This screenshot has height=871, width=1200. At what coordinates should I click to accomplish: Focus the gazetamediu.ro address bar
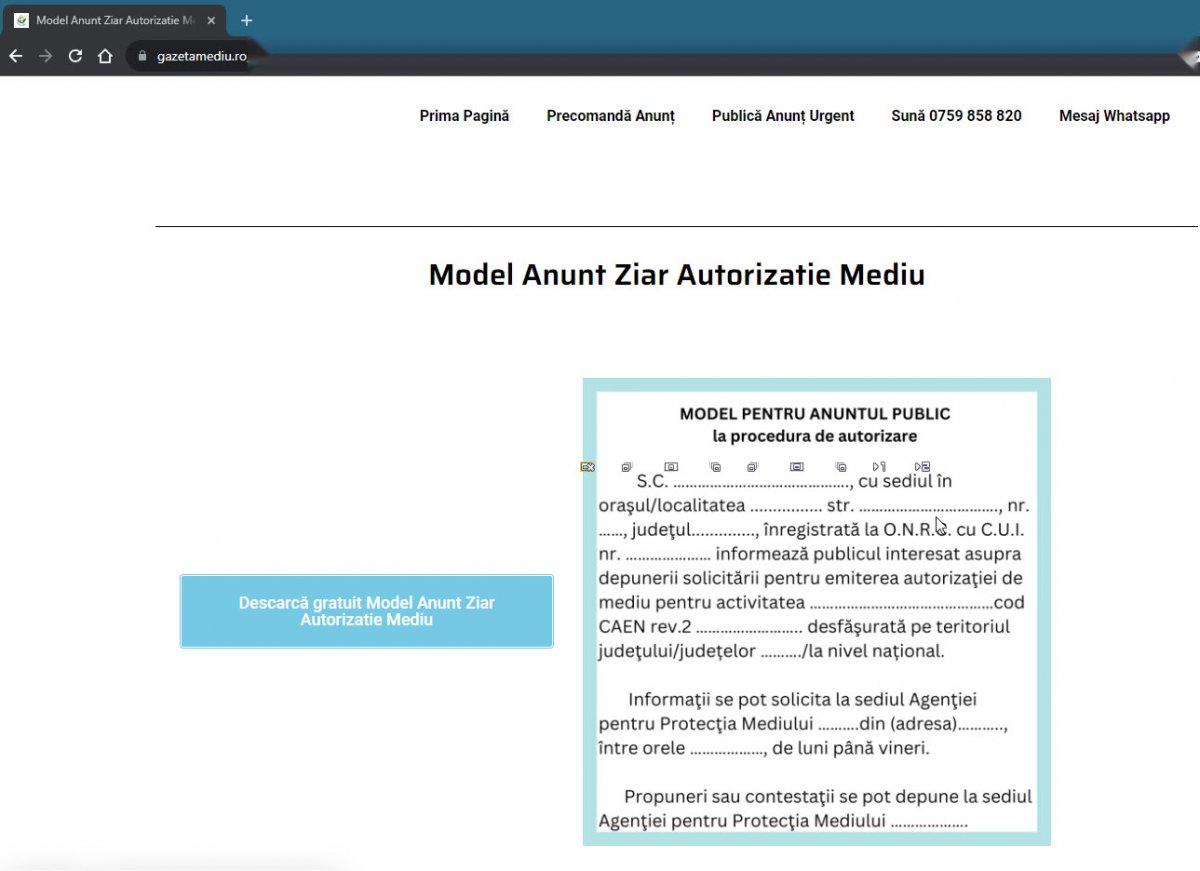[201, 56]
